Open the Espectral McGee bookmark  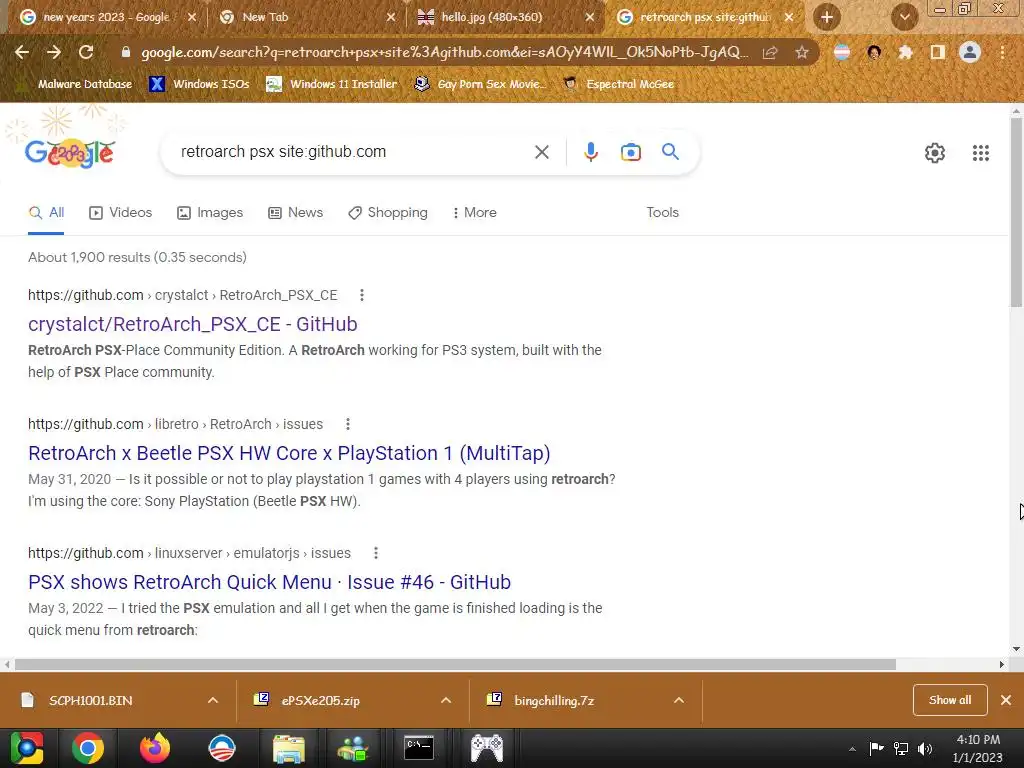tap(619, 84)
